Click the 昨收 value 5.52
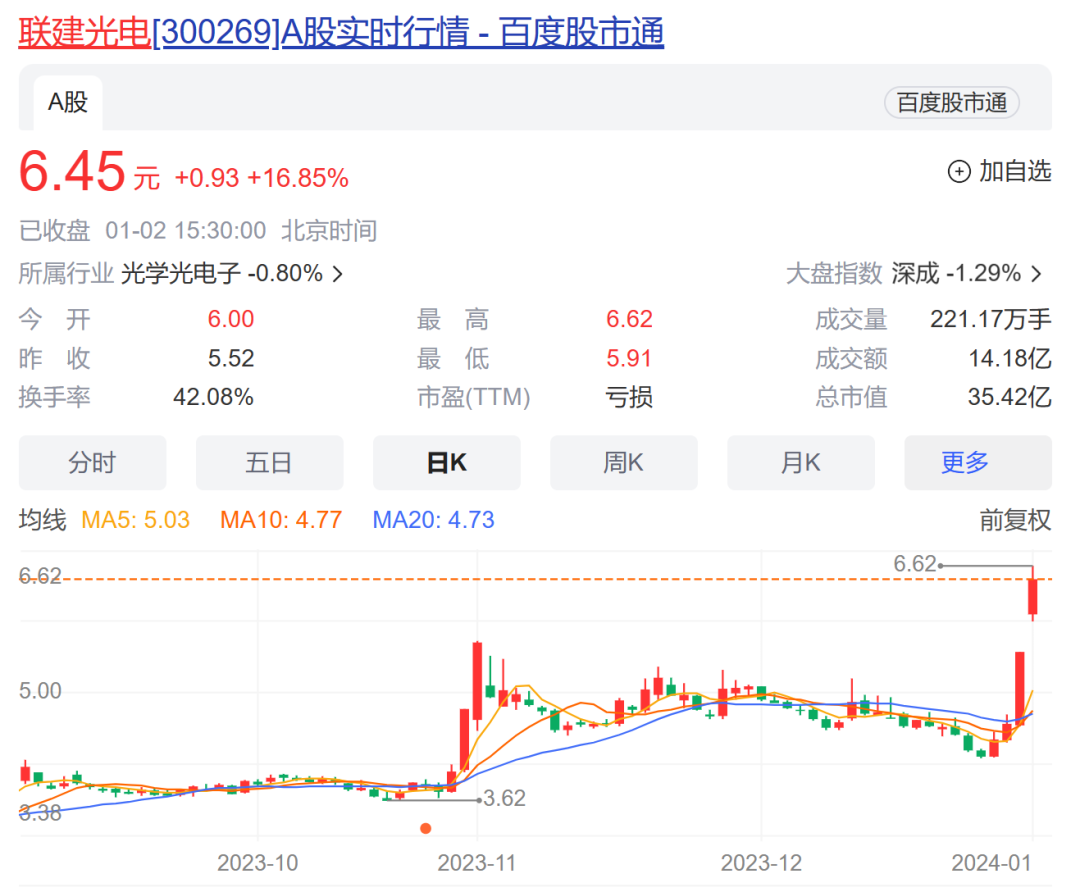Viewport: 1080px width, 892px height. (231, 358)
